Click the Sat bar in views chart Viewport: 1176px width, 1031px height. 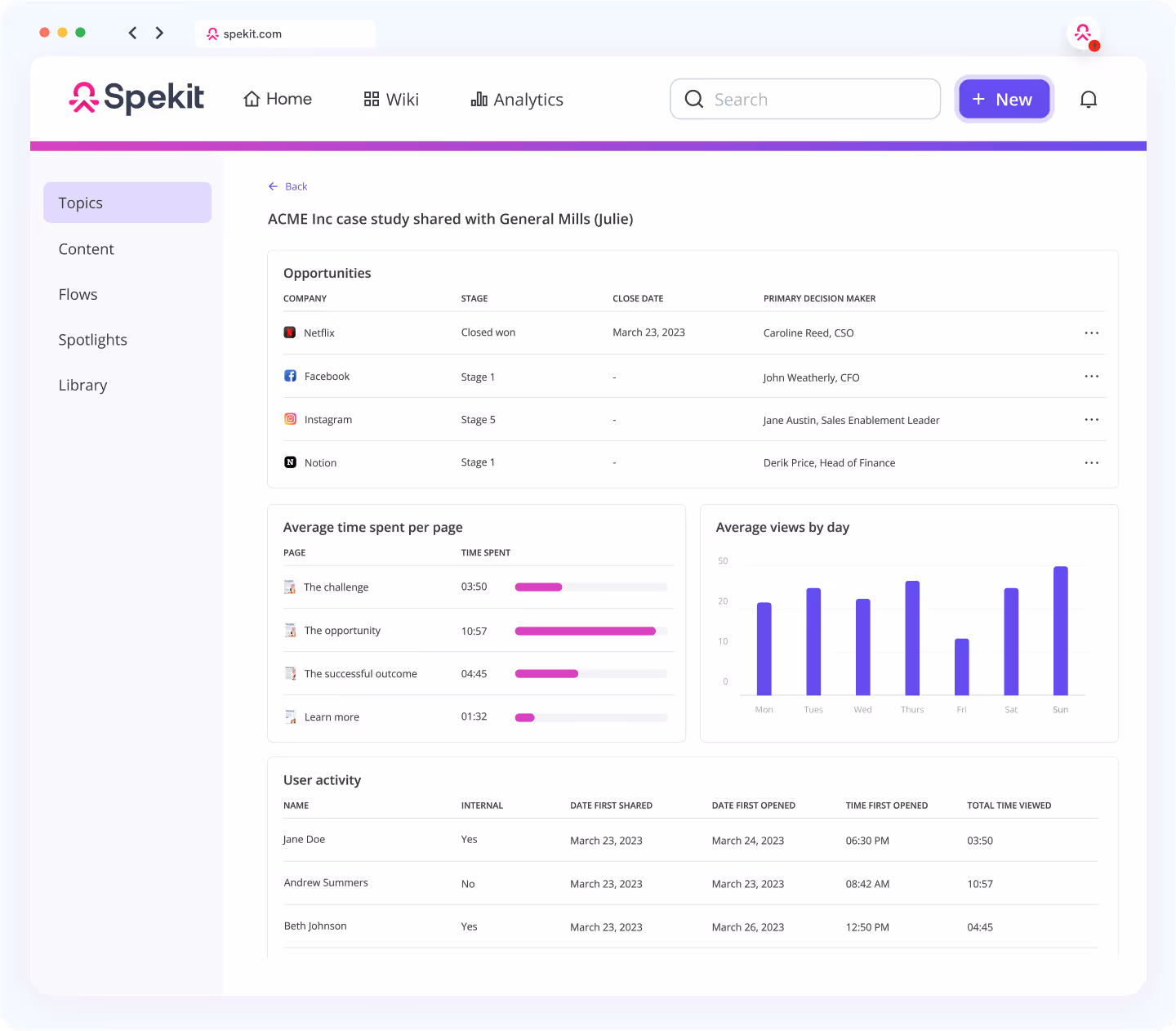tap(1011, 641)
